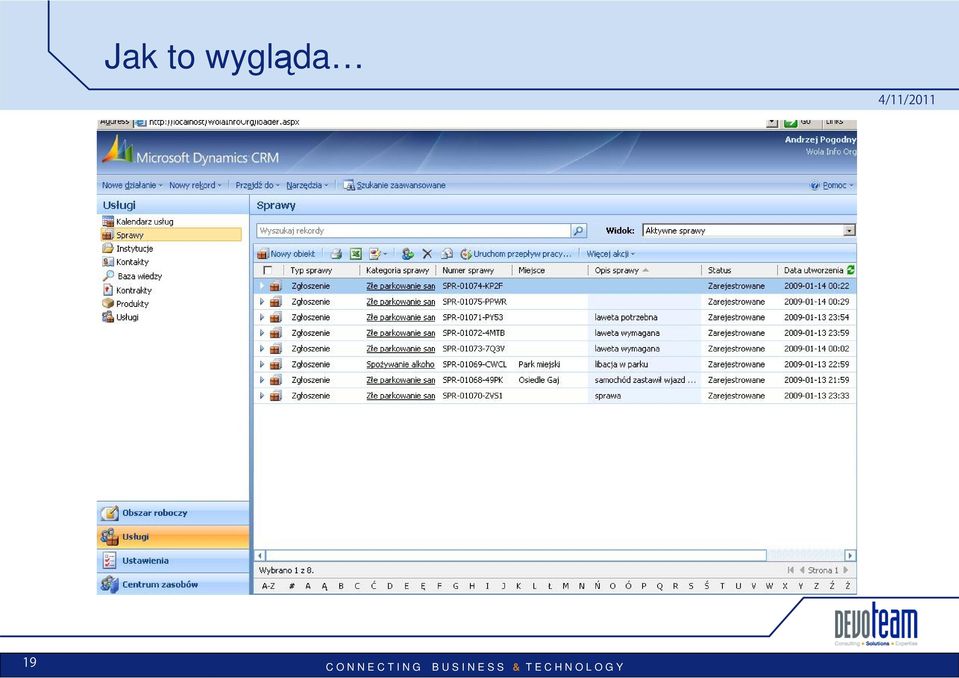Click the Microsoft Dynamics CRM logo
The height and width of the screenshot is (678, 959).
(x=190, y=152)
